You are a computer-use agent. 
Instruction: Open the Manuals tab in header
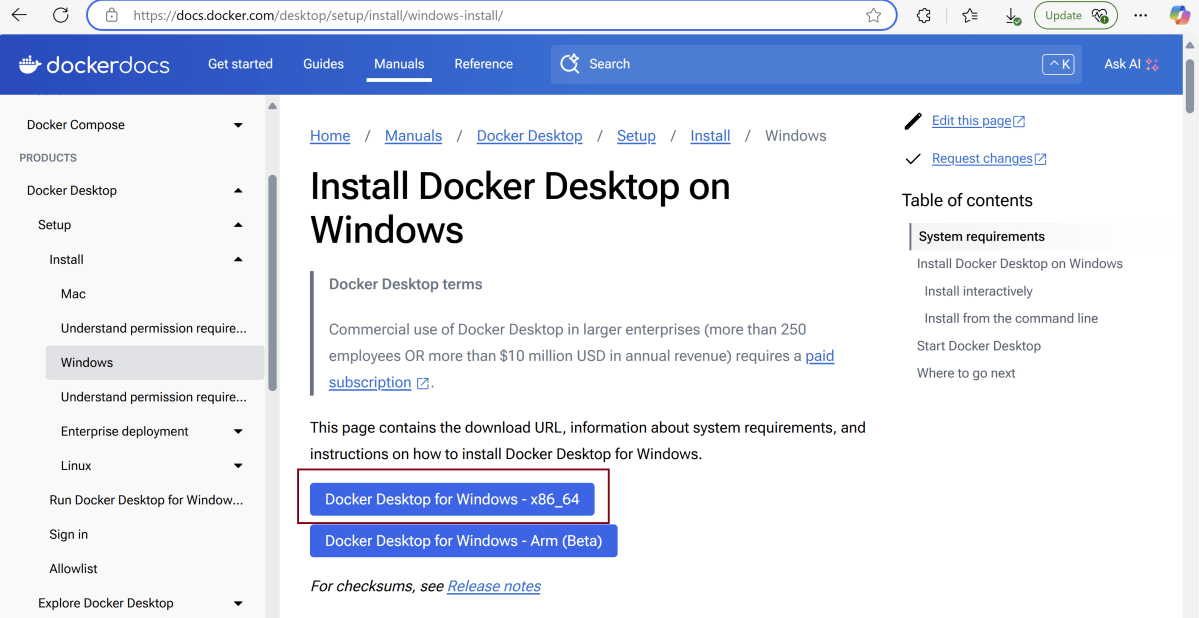click(x=399, y=64)
